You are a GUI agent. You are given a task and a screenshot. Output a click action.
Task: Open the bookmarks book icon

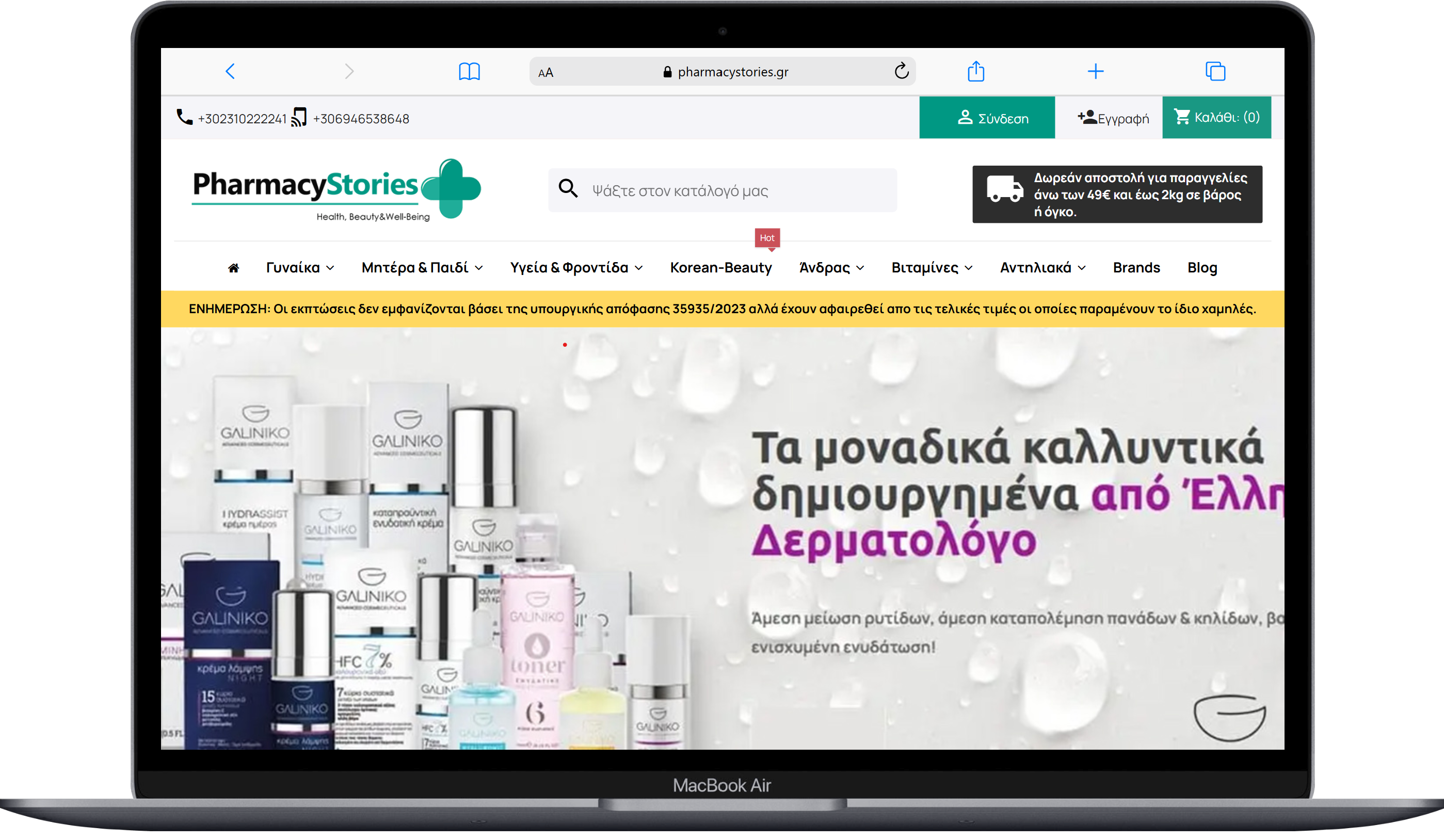pyautogui.click(x=469, y=72)
